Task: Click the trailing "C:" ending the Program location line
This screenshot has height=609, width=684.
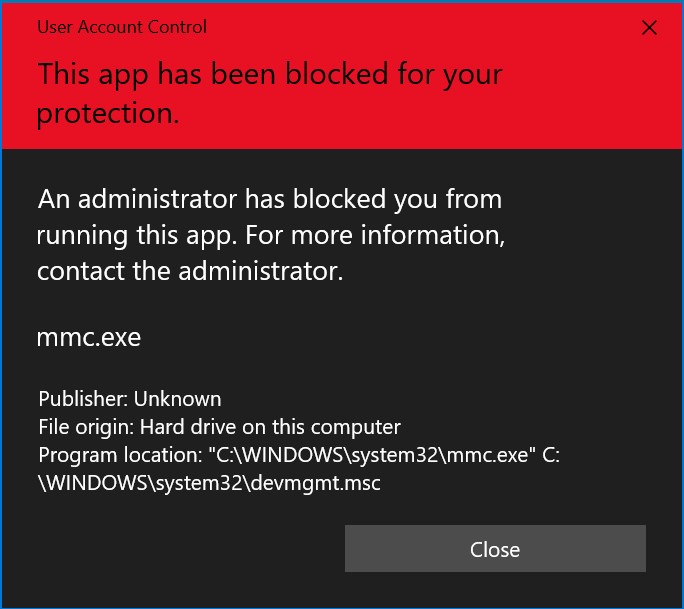Action: (x=551, y=455)
